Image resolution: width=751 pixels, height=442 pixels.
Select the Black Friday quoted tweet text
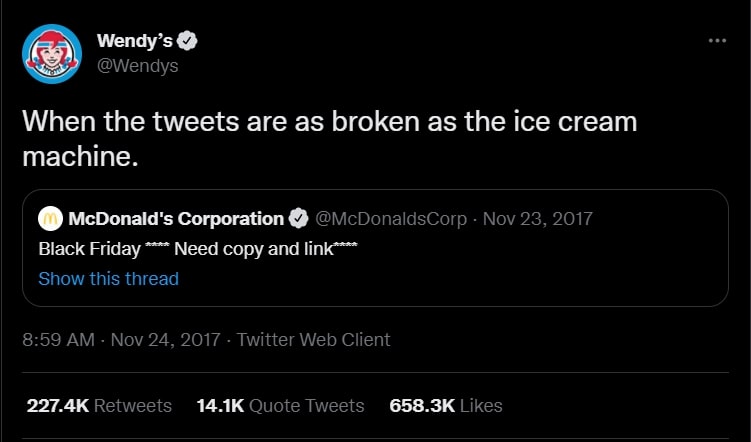click(198, 249)
